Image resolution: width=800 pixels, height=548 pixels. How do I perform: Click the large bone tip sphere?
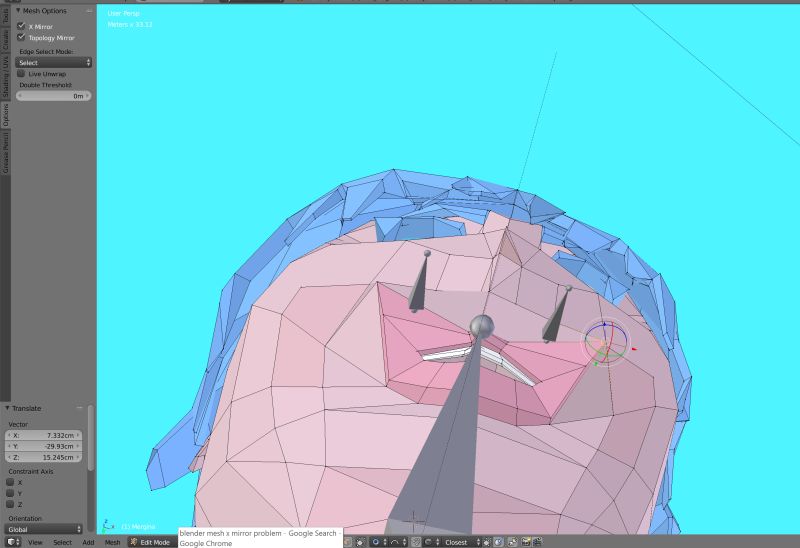click(x=482, y=327)
